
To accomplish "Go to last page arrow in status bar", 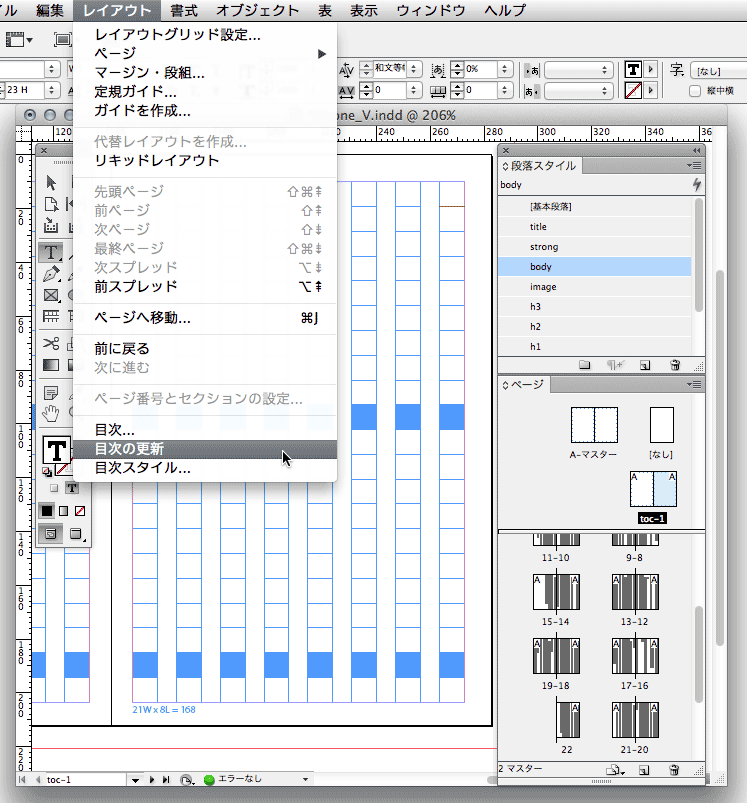I will [166, 779].
